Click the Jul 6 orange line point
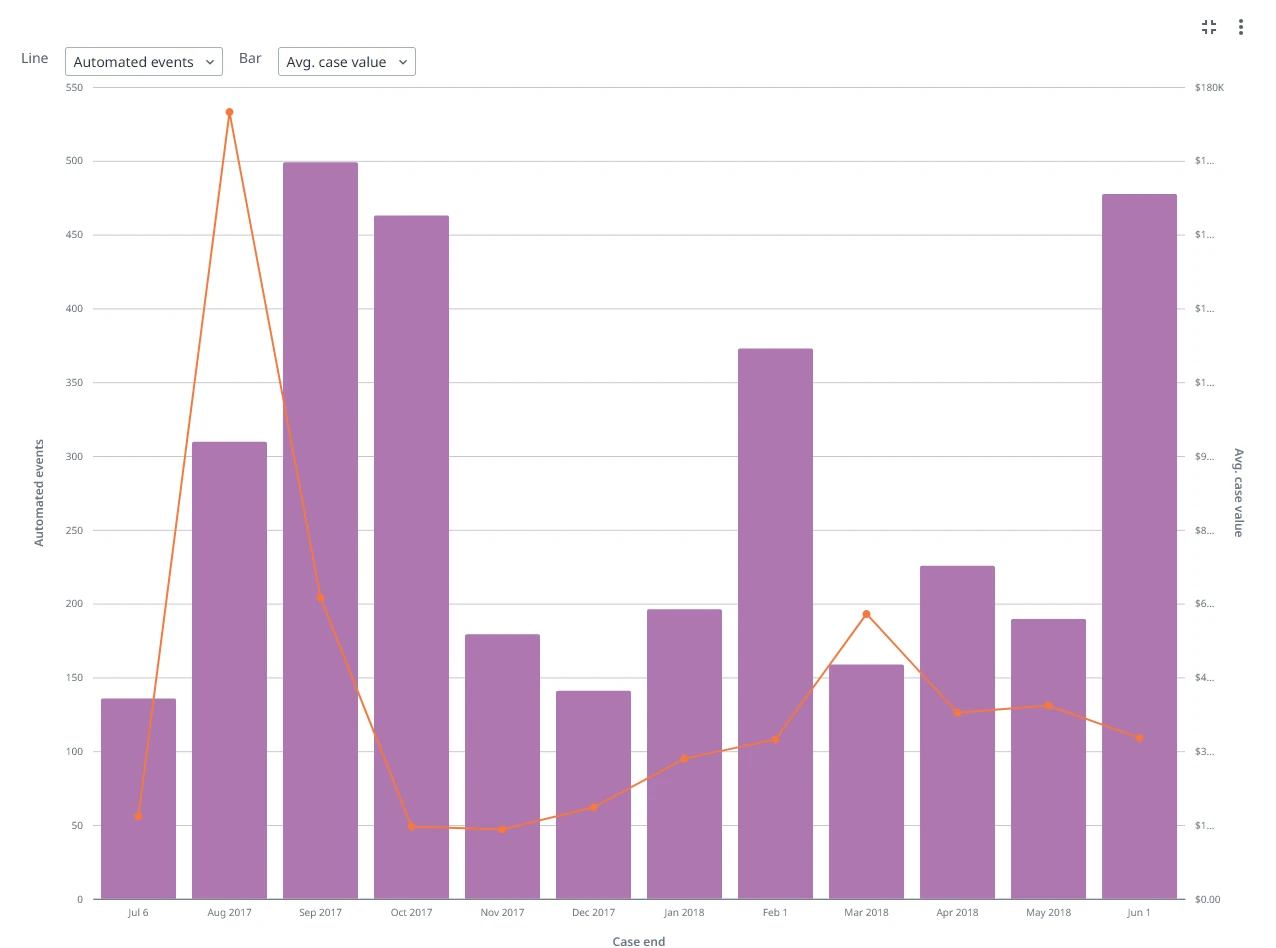This screenshot has width=1276, height=948. 138,816
